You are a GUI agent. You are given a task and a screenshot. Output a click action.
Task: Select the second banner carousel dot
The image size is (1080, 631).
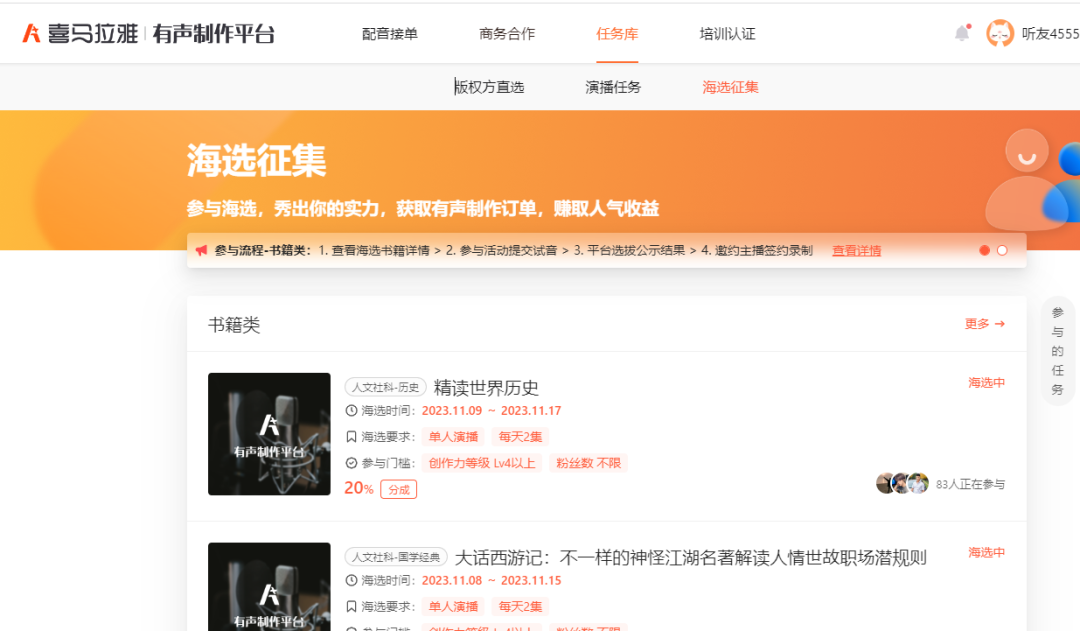[x=1002, y=251]
